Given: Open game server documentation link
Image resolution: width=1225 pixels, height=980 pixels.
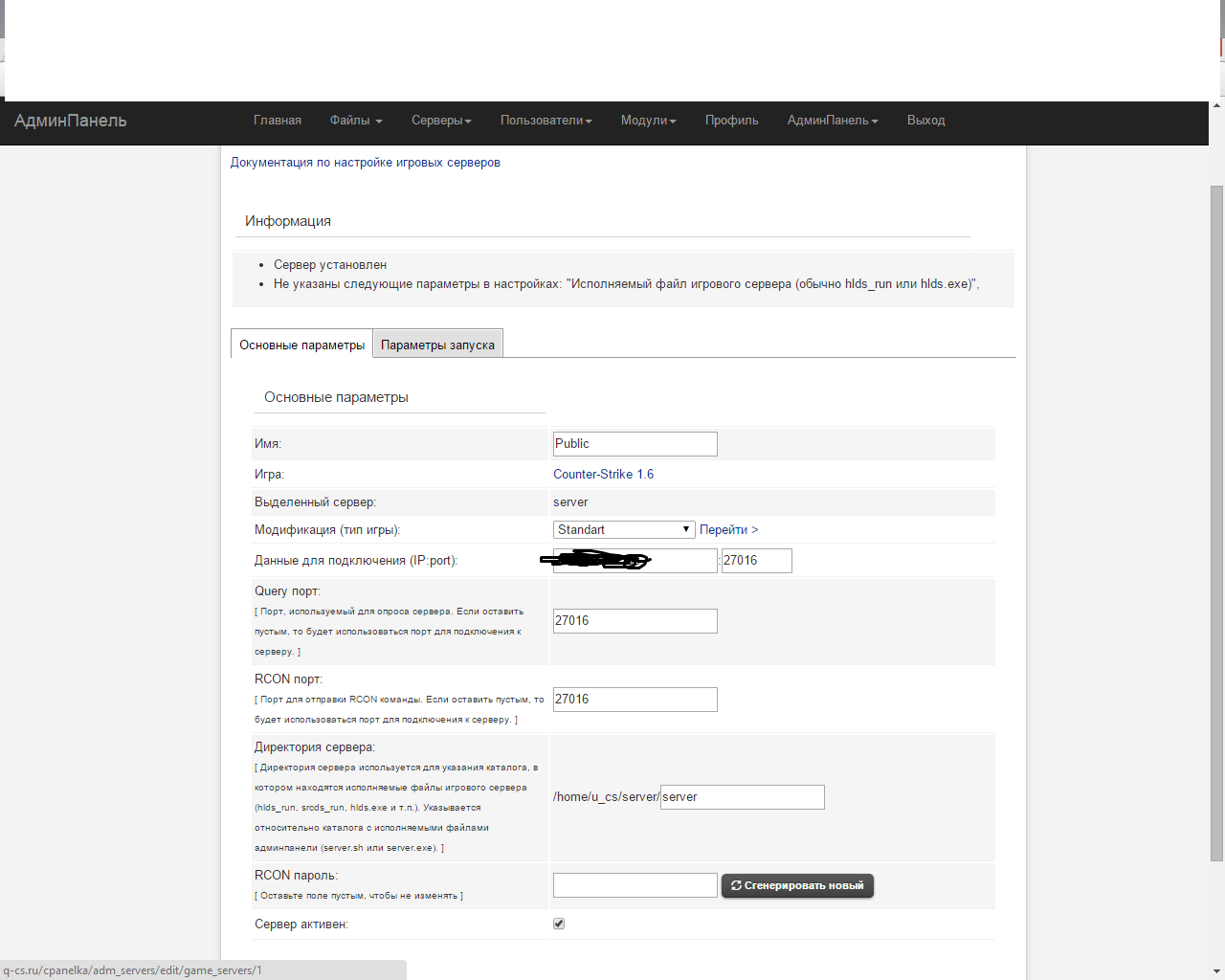Looking at the screenshot, I should [365, 163].
